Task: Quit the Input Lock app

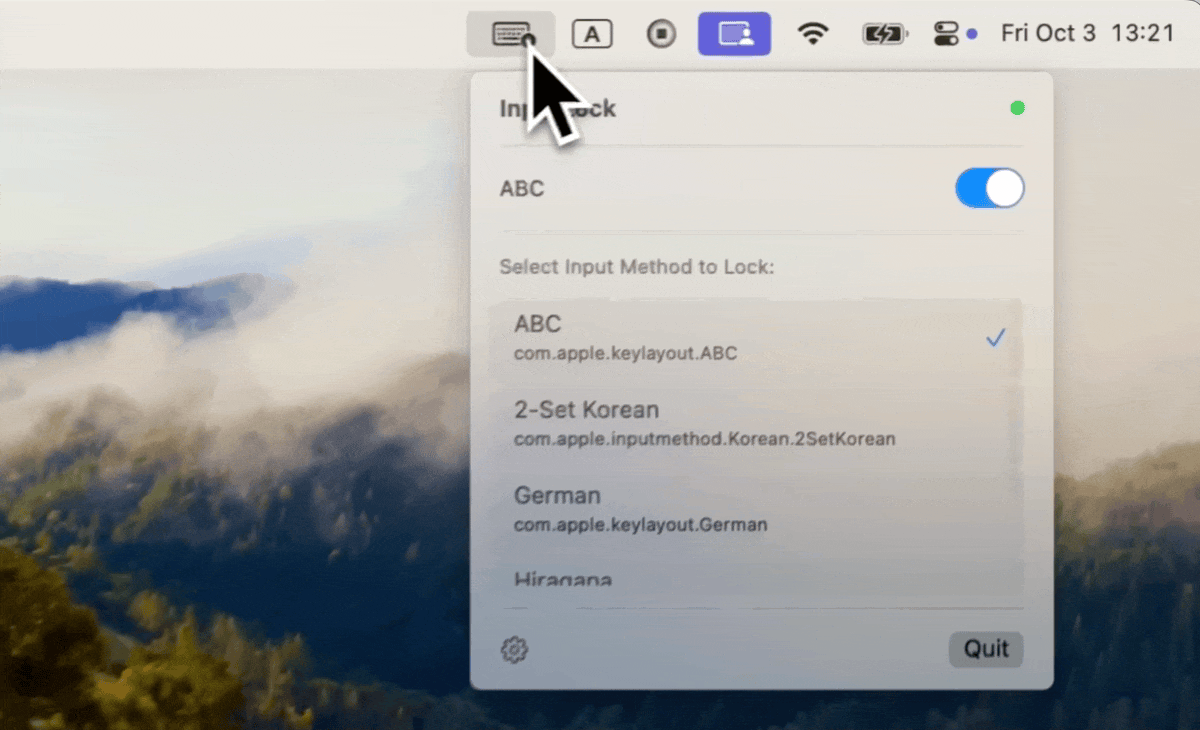Action: coord(986,649)
